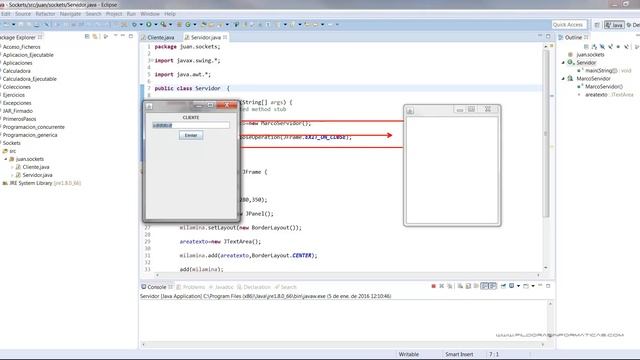The image size is (640, 360).
Task: Toggle Link with Editor in Package Explorer
Action: pos(95,36)
